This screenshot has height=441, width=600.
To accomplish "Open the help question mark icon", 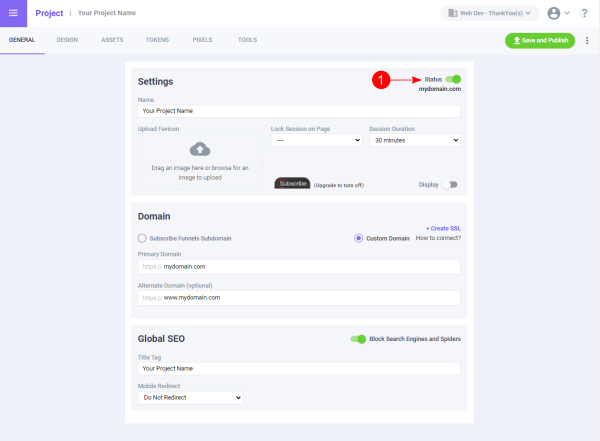I will tap(584, 13).
